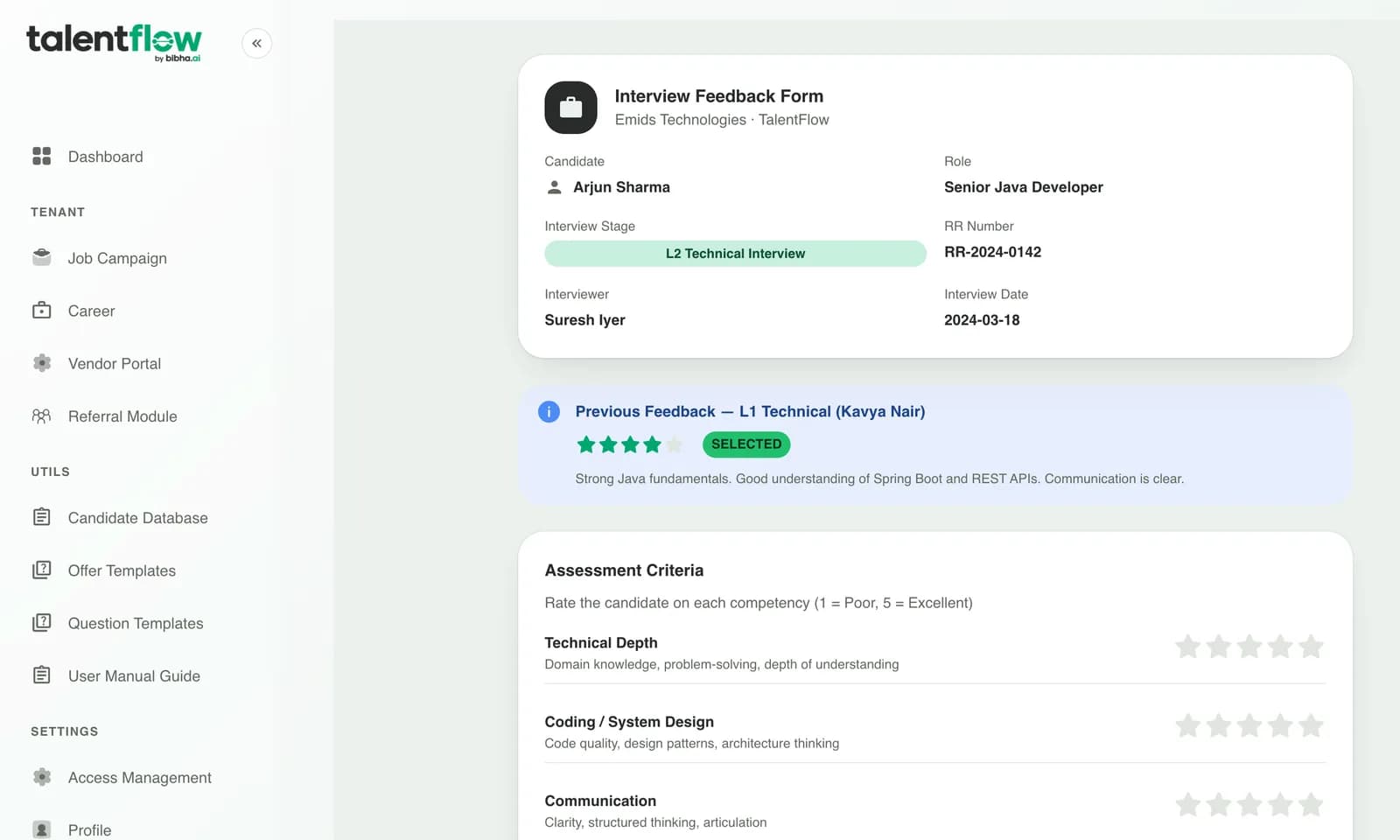This screenshot has height=840, width=1400.
Task: Click the User Manual Guide icon
Action: coord(41,675)
